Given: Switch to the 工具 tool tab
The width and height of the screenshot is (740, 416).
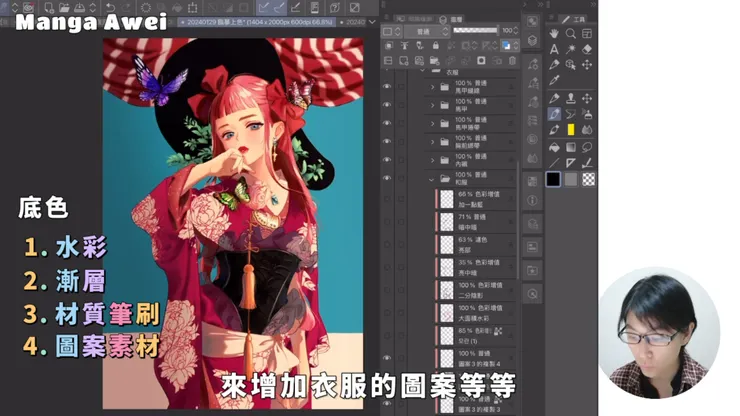Looking at the screenshot, I should pyautogui.click(x=574, y=19).
